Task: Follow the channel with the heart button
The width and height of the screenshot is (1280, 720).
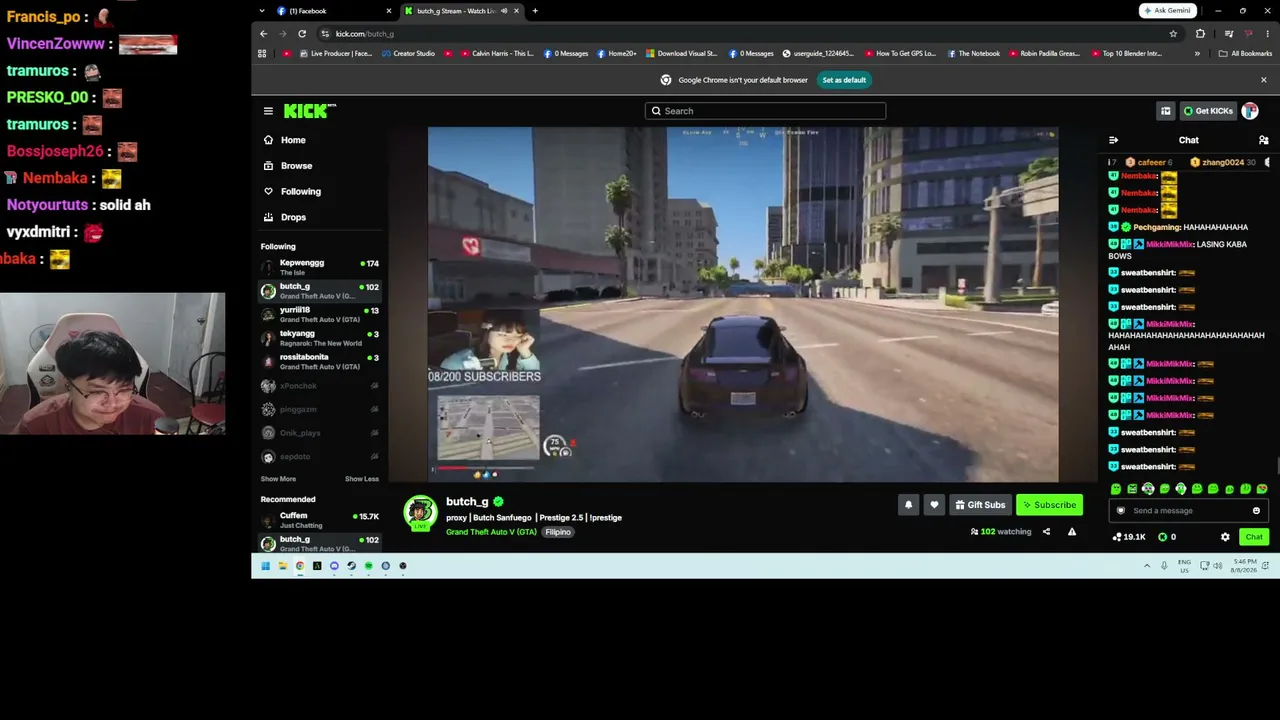Action: click(x=934, y=505)
